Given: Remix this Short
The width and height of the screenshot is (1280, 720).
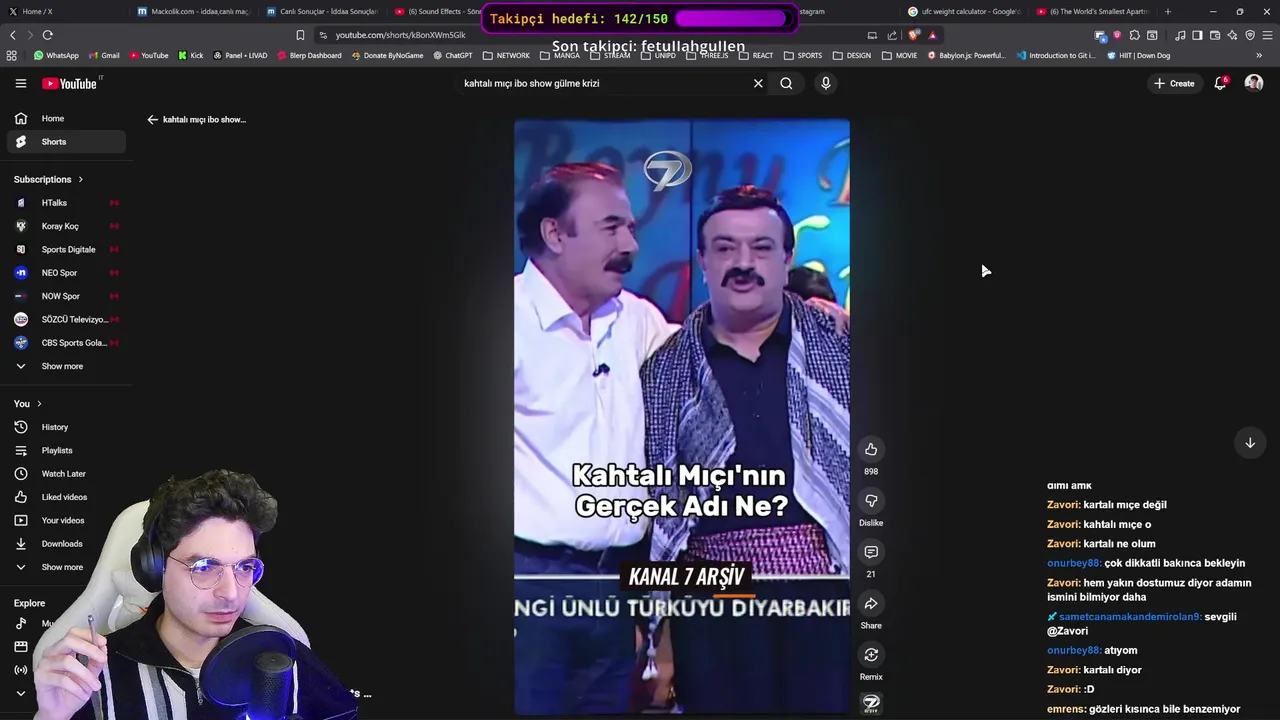Looking at the screenshot, I should [x=871, y=655].
